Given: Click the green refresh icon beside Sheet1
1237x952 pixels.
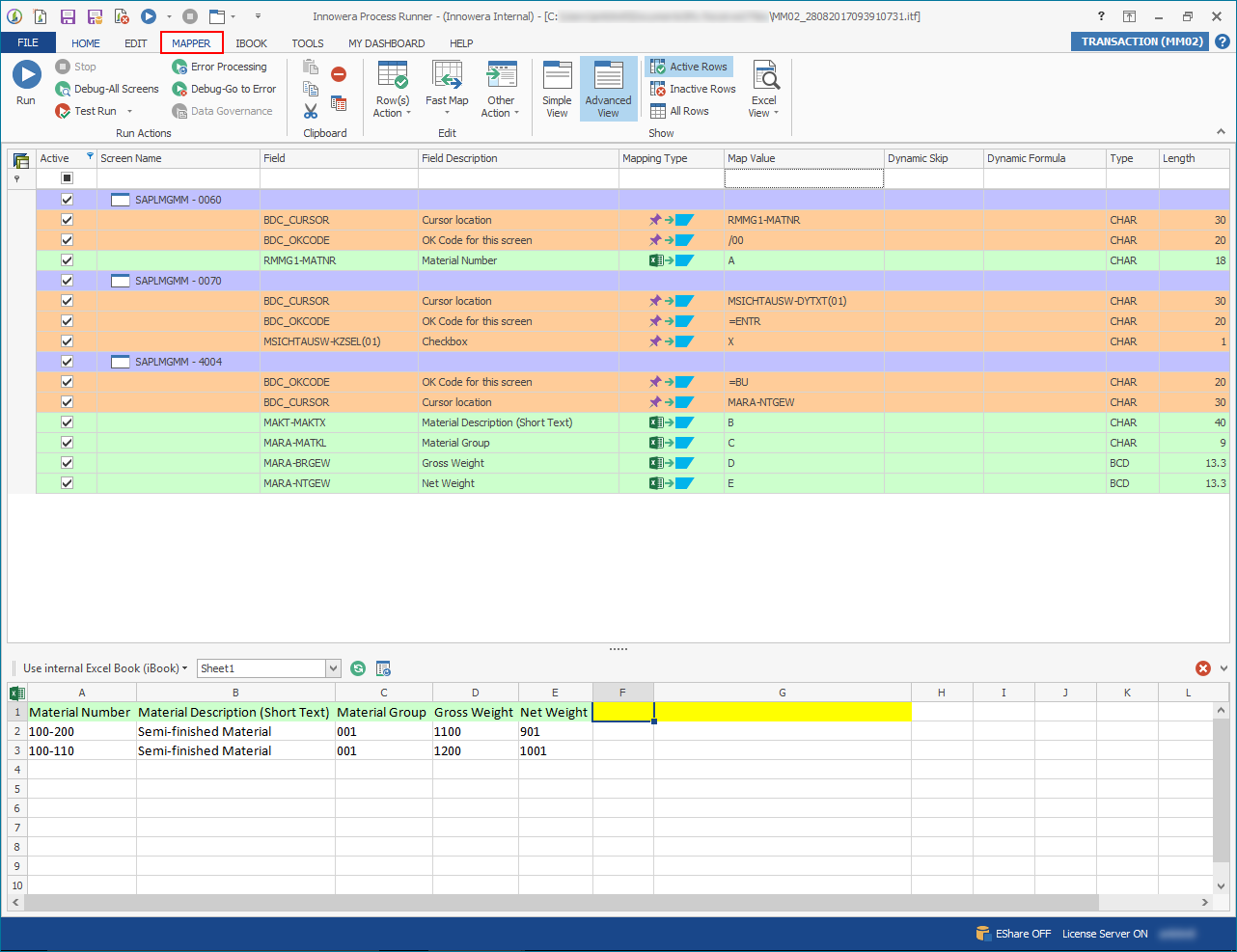Looking at the screenshot, I should pos(358,668).
